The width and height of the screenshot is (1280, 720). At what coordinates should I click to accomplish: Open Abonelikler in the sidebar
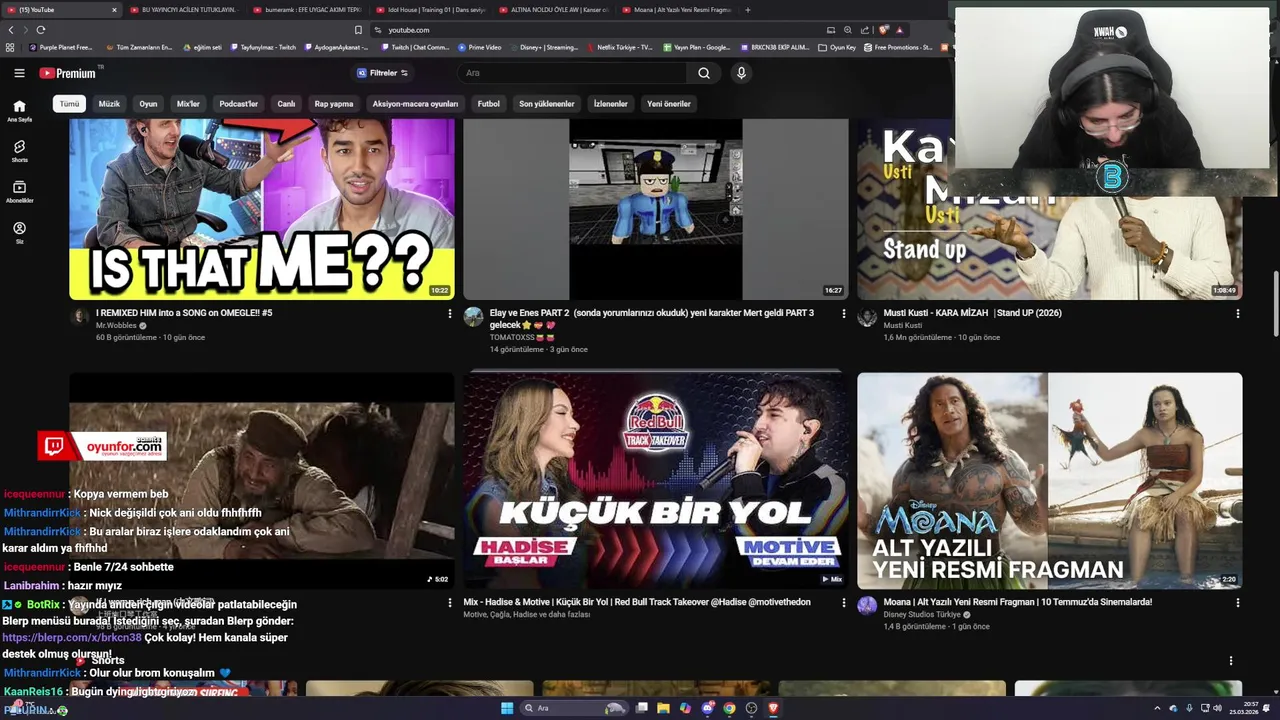(x=19, y=192)
